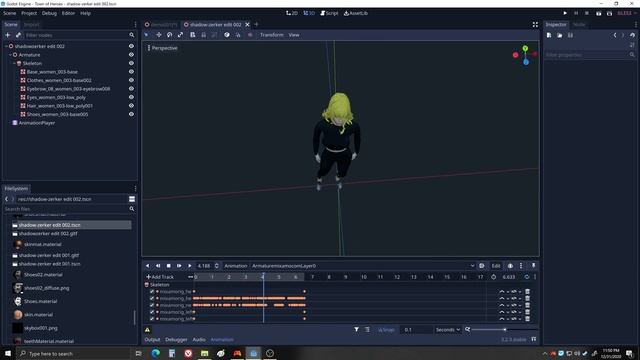Delete the last mixamorig track with trash icon
640x360 pixels.
527,319
